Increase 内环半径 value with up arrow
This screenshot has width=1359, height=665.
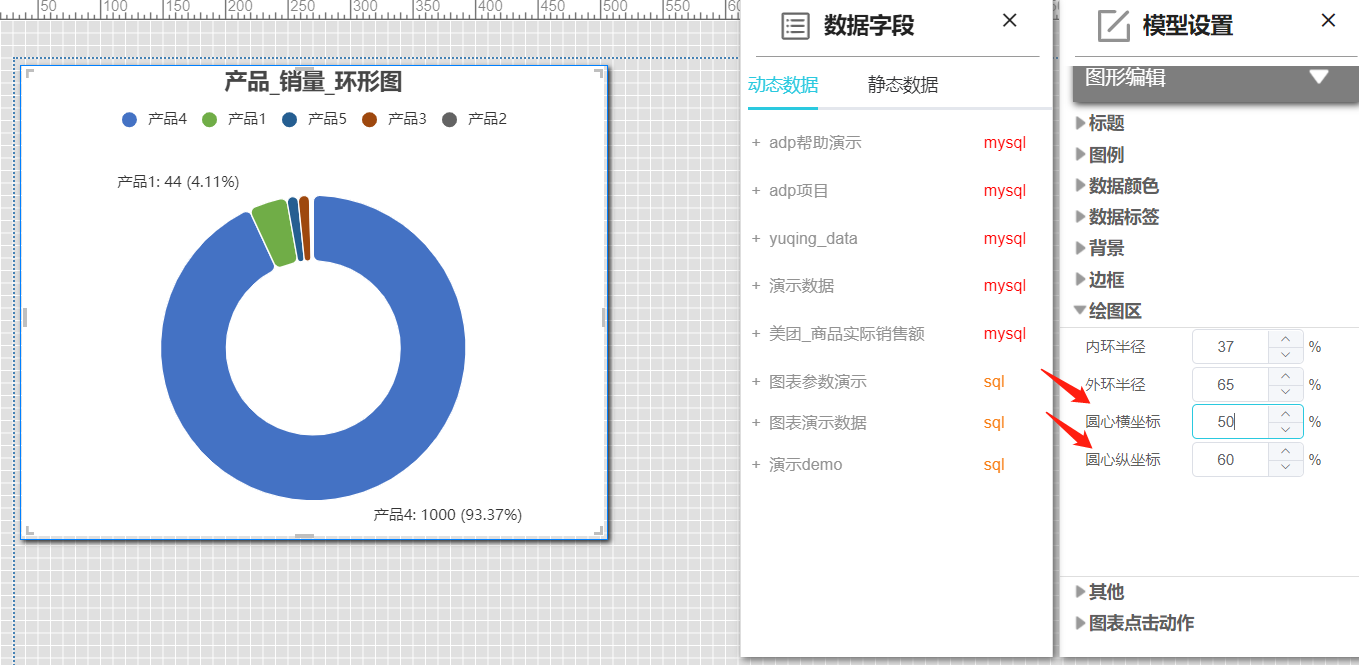coord(1285,339)
